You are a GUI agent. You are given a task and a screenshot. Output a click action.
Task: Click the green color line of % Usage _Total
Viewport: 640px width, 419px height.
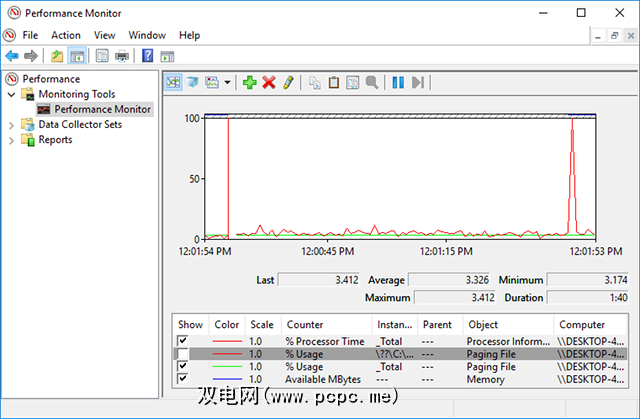(x=226, y=366)
